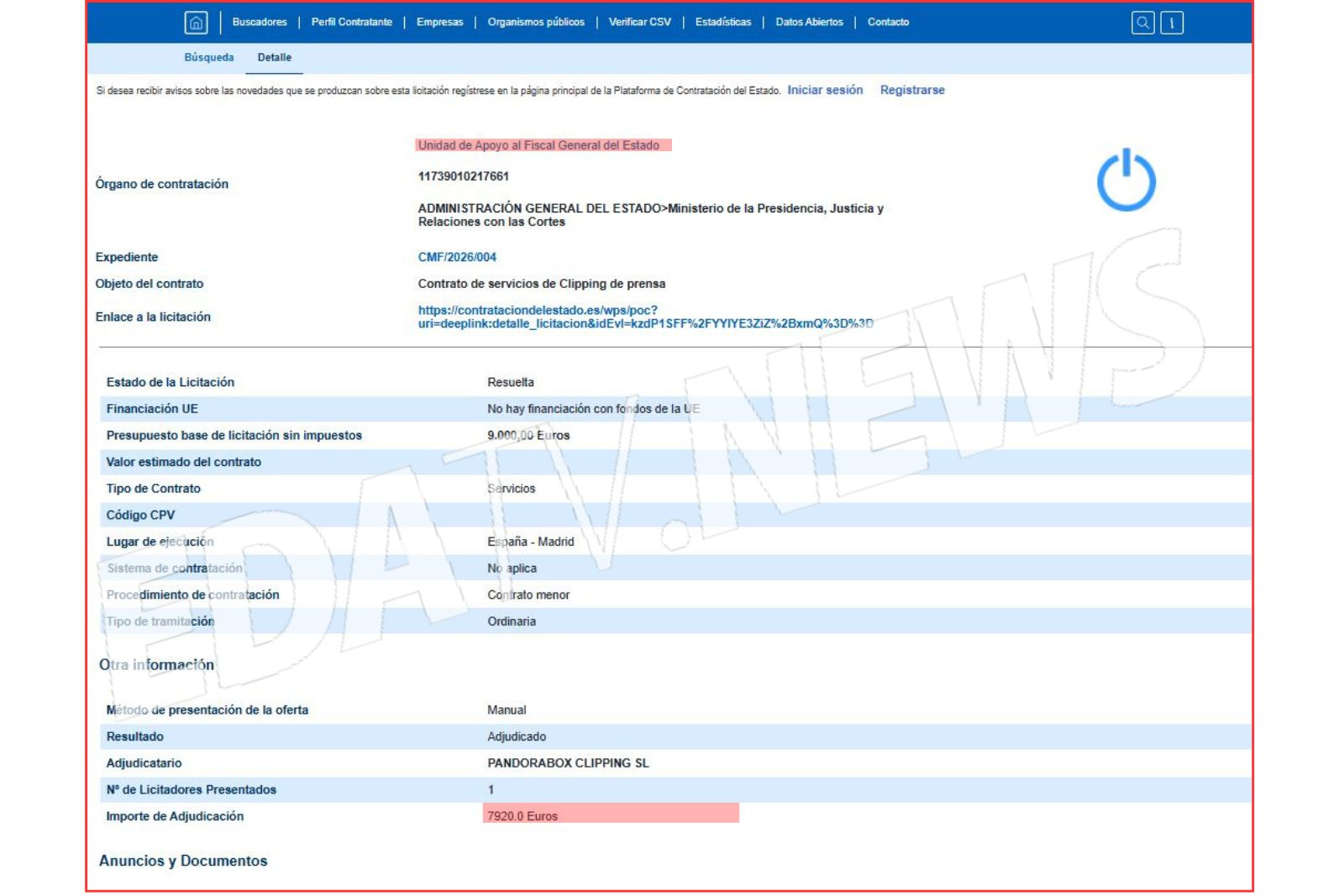Click the Registrarse link
Viewport: 1344px width, 896px height.
point(912,90)
